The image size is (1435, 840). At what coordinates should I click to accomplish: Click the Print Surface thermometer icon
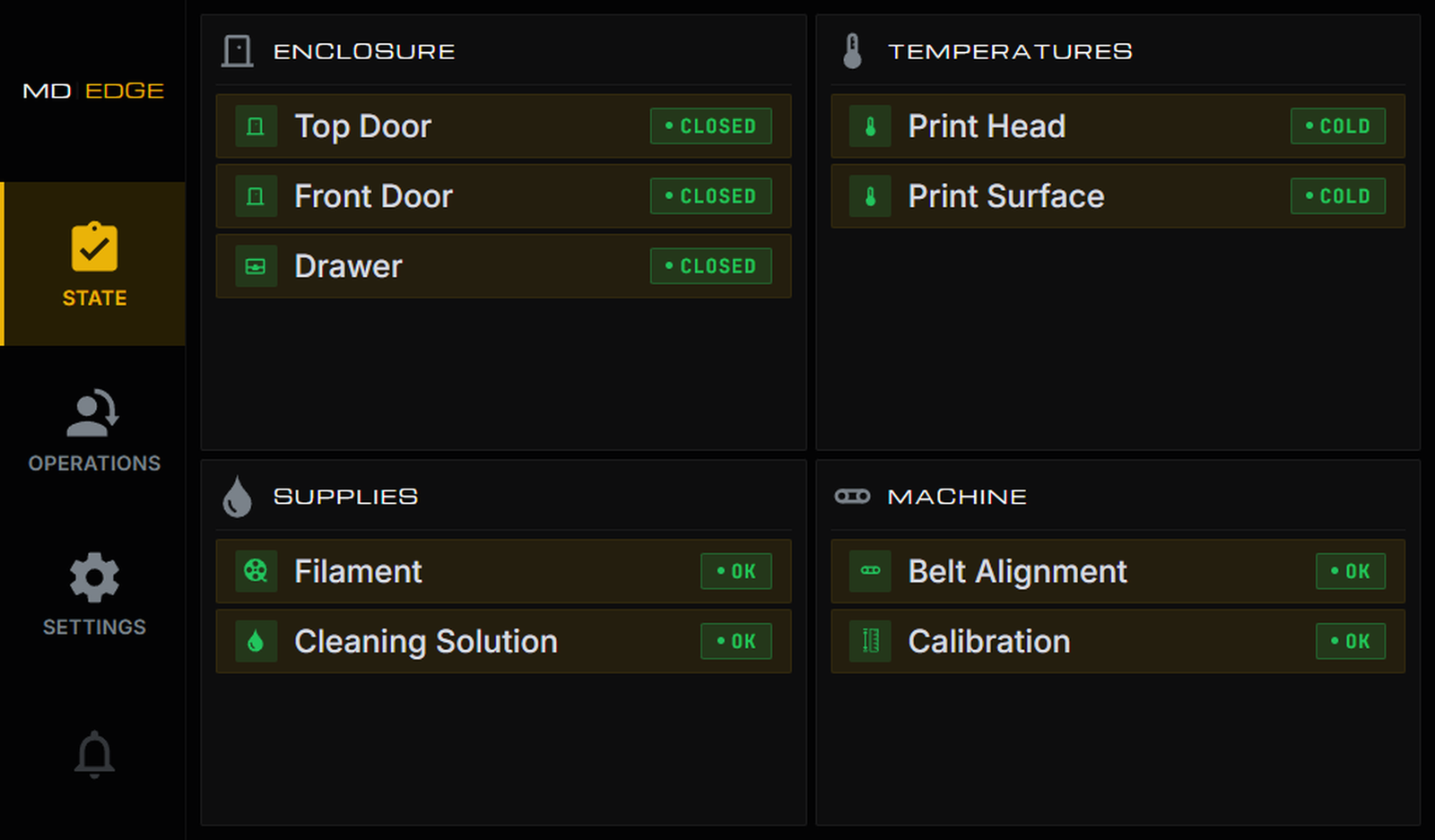coord(870,196)
